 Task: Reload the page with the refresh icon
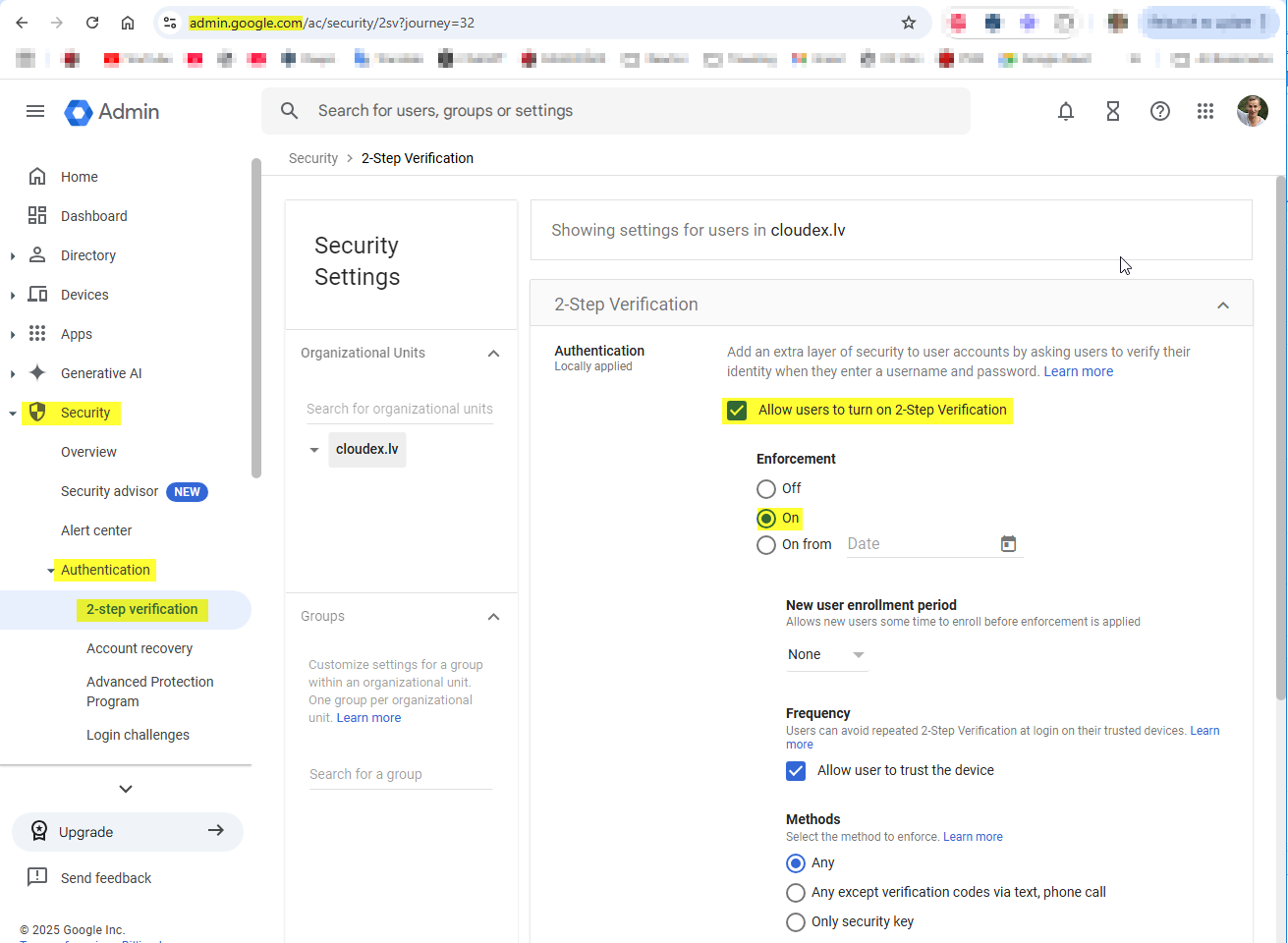click(92, 23)
